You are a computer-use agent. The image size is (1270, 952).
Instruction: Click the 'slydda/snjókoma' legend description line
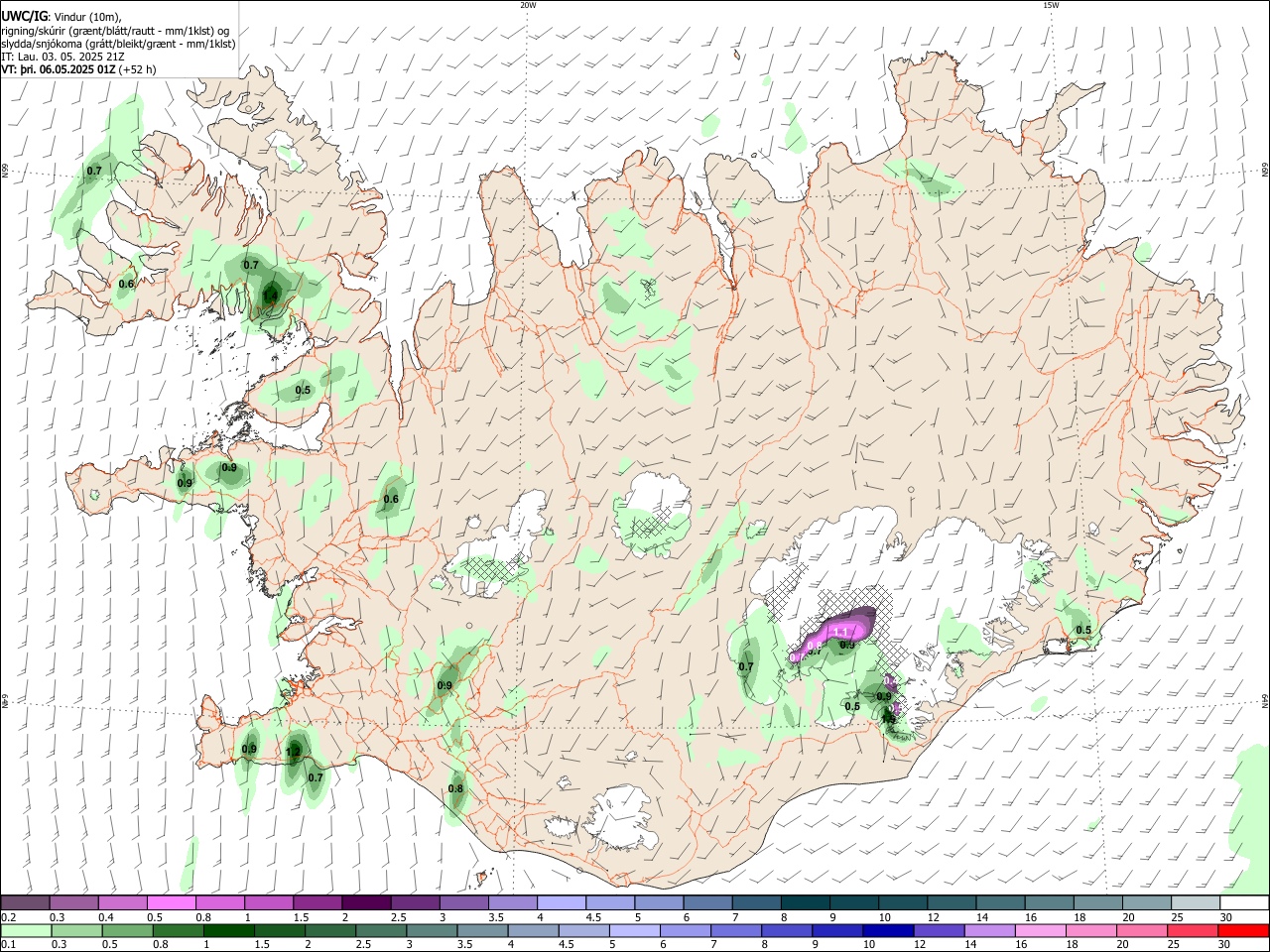pos(118,44)
